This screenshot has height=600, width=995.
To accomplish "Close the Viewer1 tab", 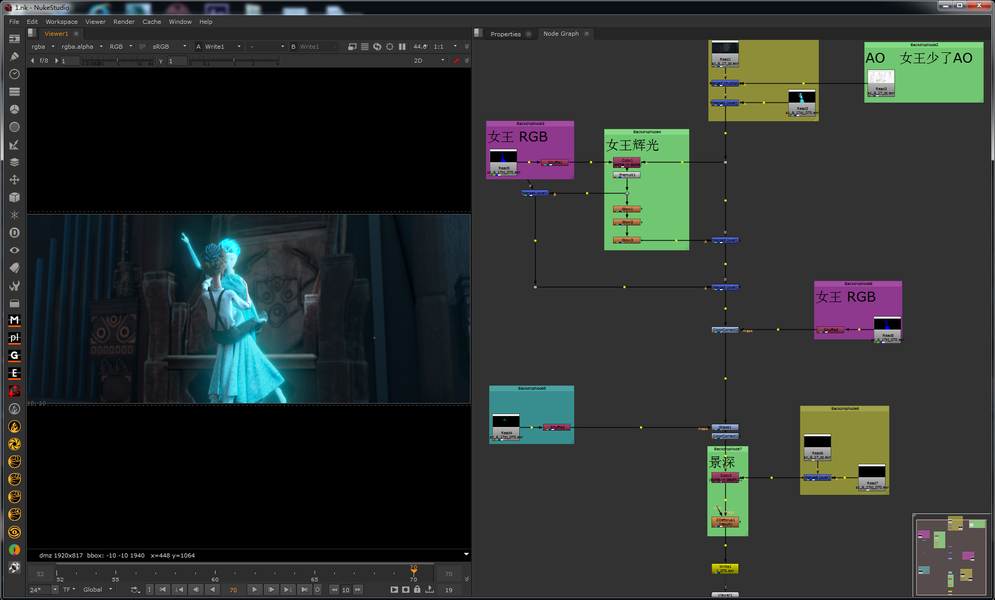I will (76, 34).
